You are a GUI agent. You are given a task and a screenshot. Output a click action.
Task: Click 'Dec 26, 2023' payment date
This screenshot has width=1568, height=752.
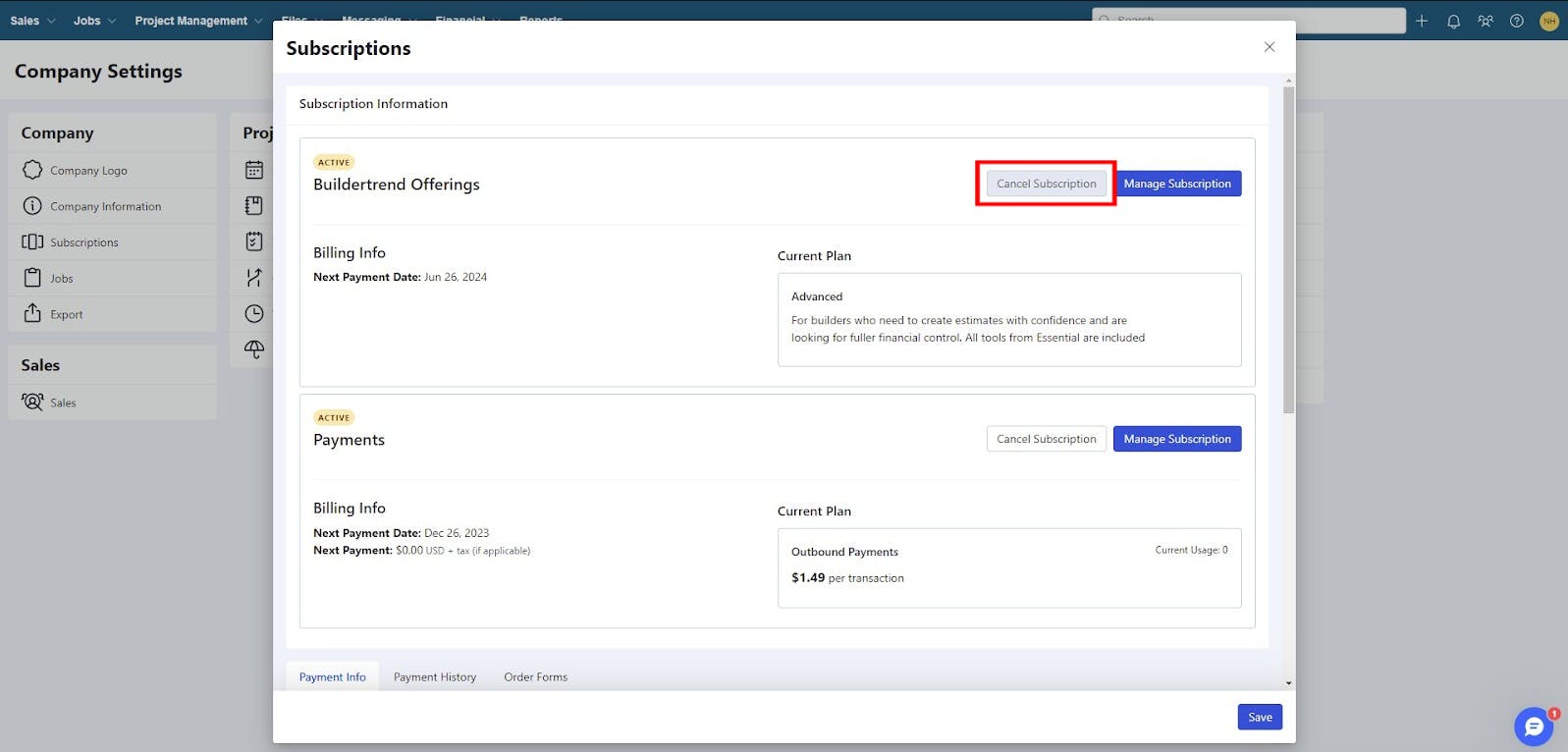tap(457, 533)
